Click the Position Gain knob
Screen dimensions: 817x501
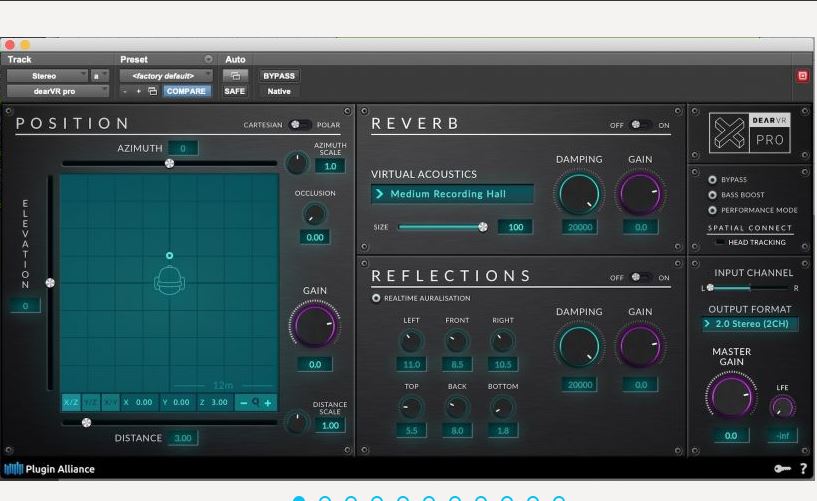(x=315, y=325)
